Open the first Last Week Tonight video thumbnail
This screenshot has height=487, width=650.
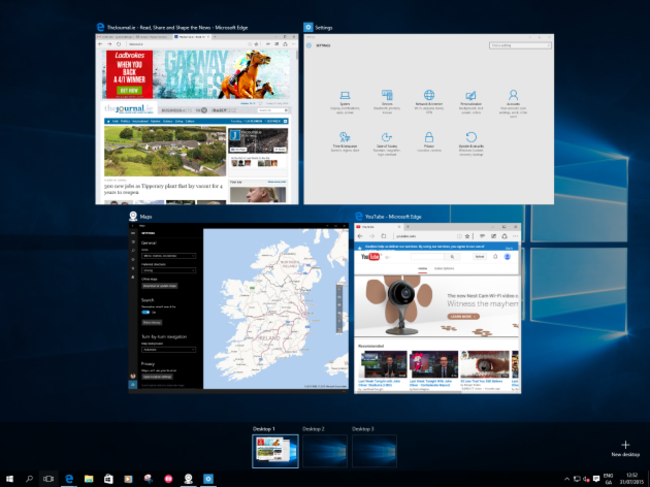(382, 364)
